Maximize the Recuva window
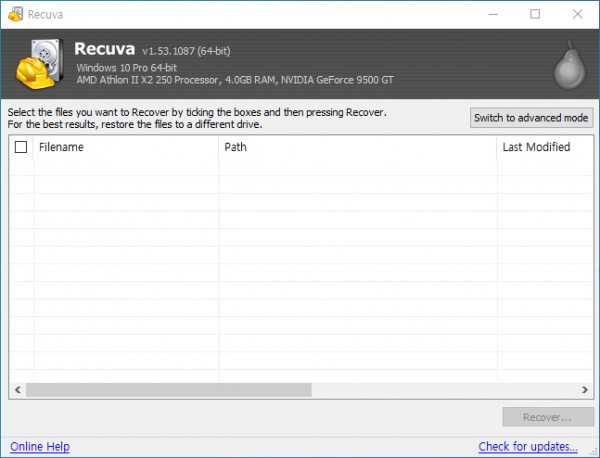The width and height of the screenshot is (600, 458). coord(535,15)
